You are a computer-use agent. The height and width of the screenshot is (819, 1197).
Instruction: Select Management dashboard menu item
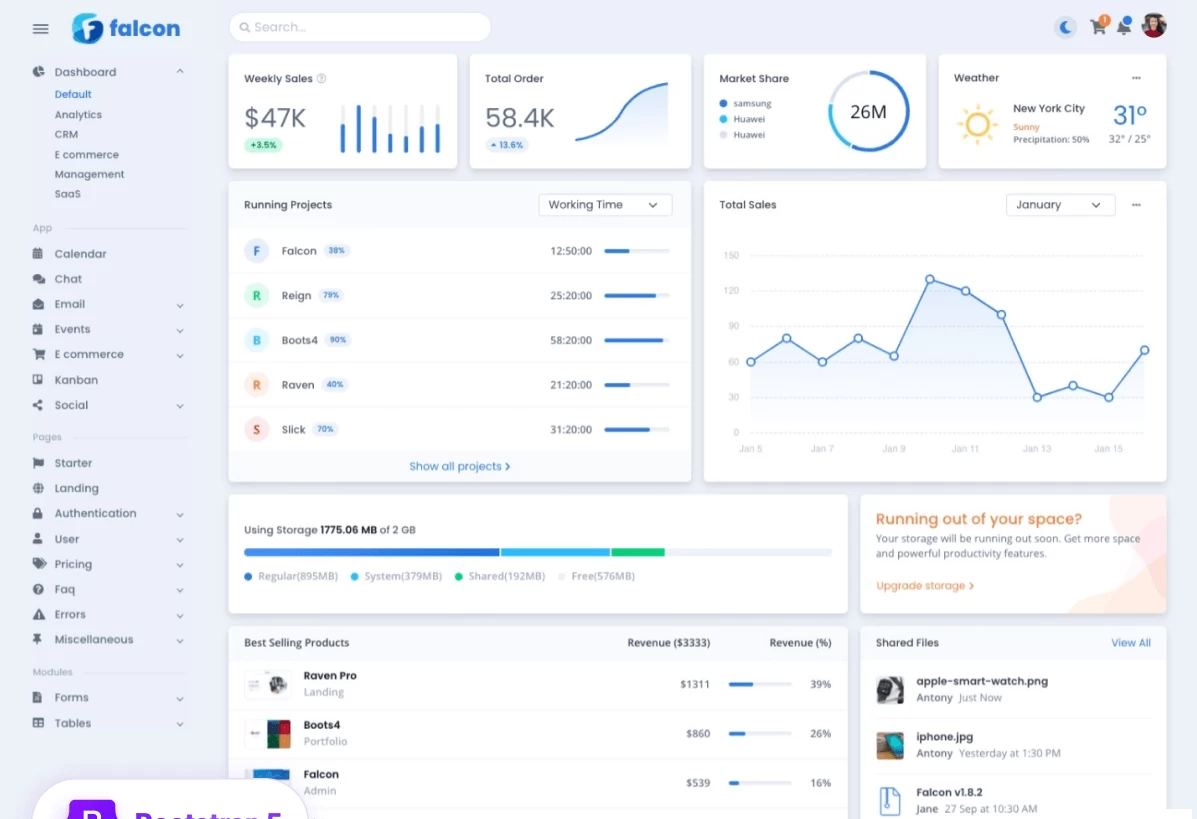pyautogui.click(x=89, y=174)
